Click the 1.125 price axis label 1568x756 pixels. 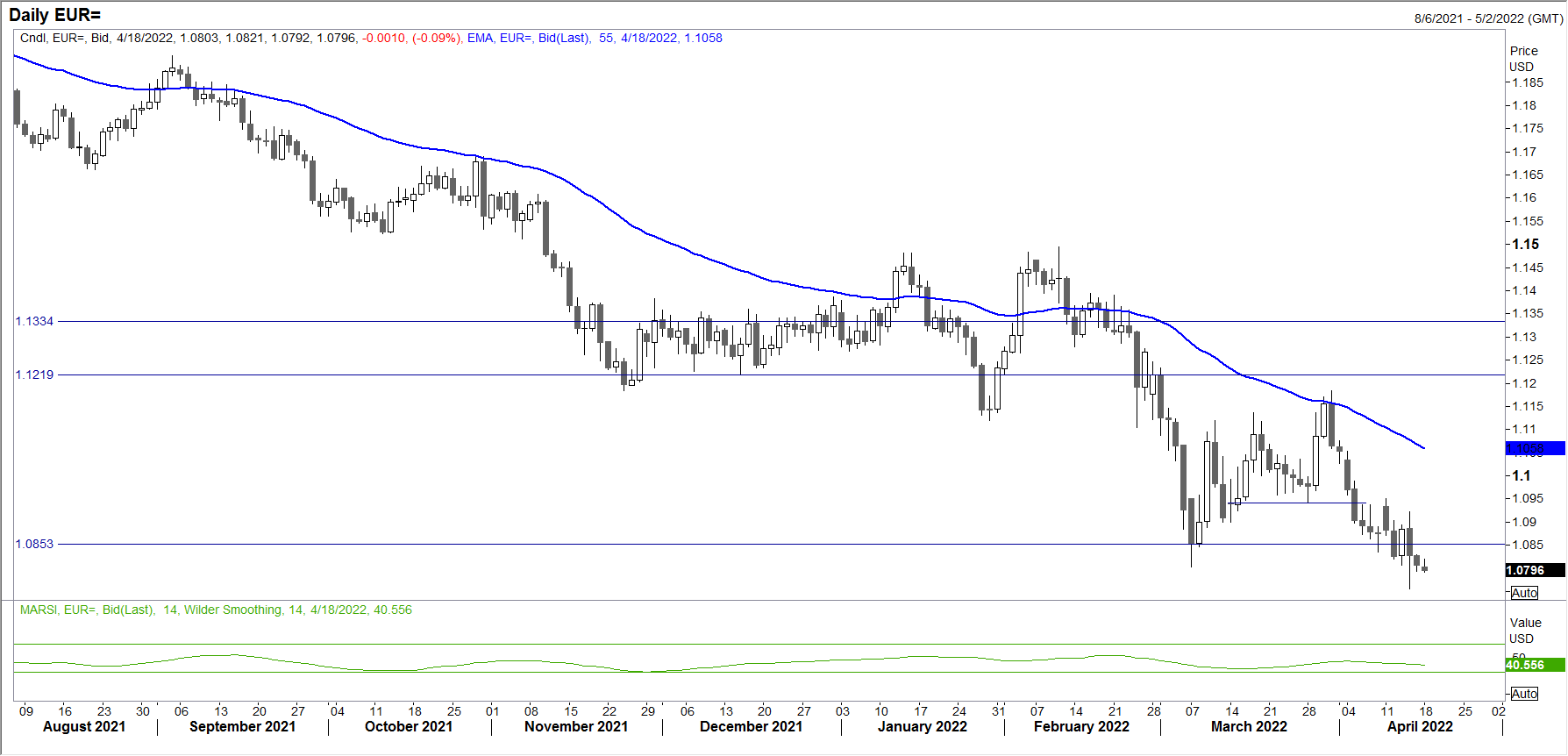tap(1528, 360)
